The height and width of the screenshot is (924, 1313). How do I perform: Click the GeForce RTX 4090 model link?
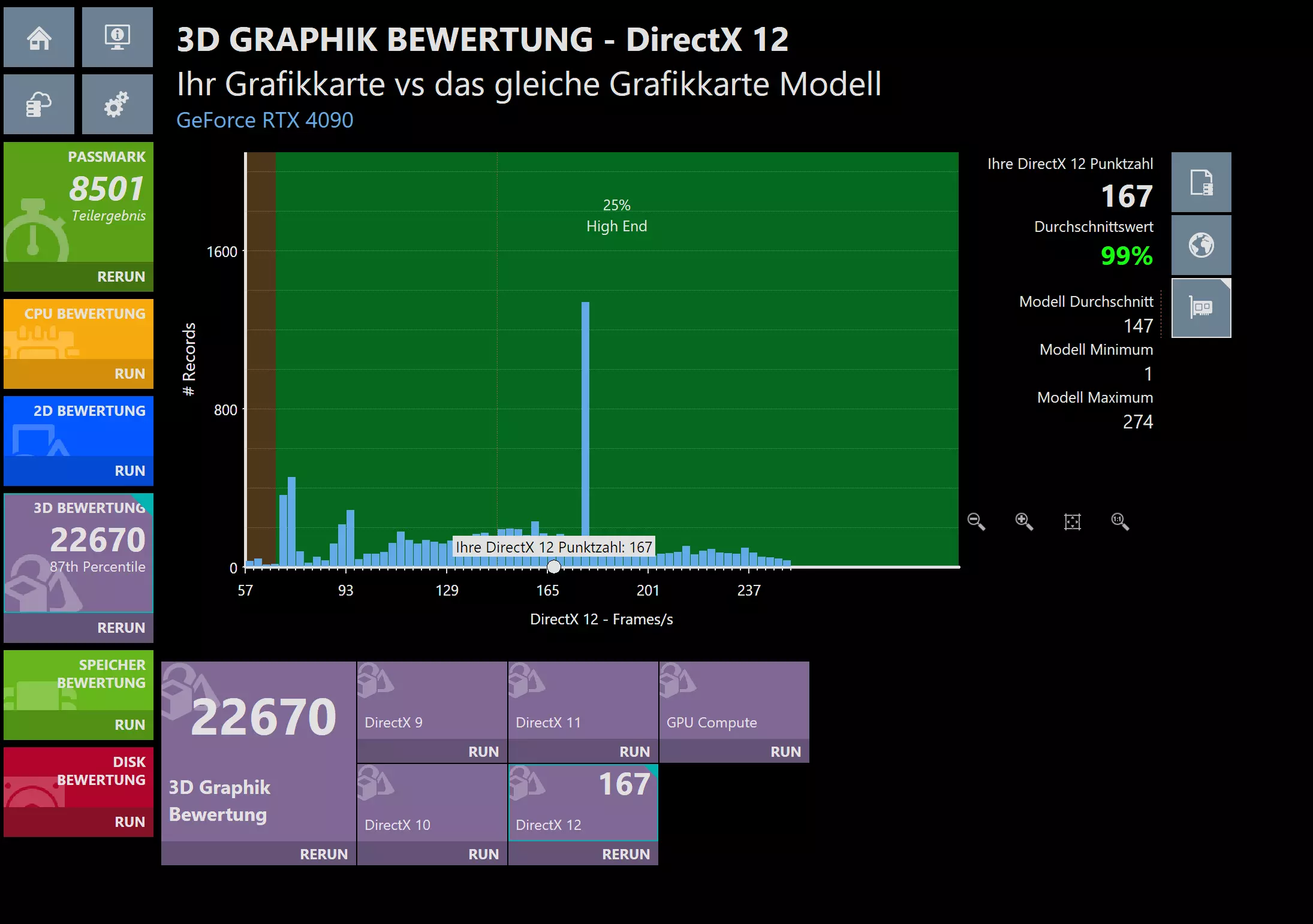coord(265,120)
